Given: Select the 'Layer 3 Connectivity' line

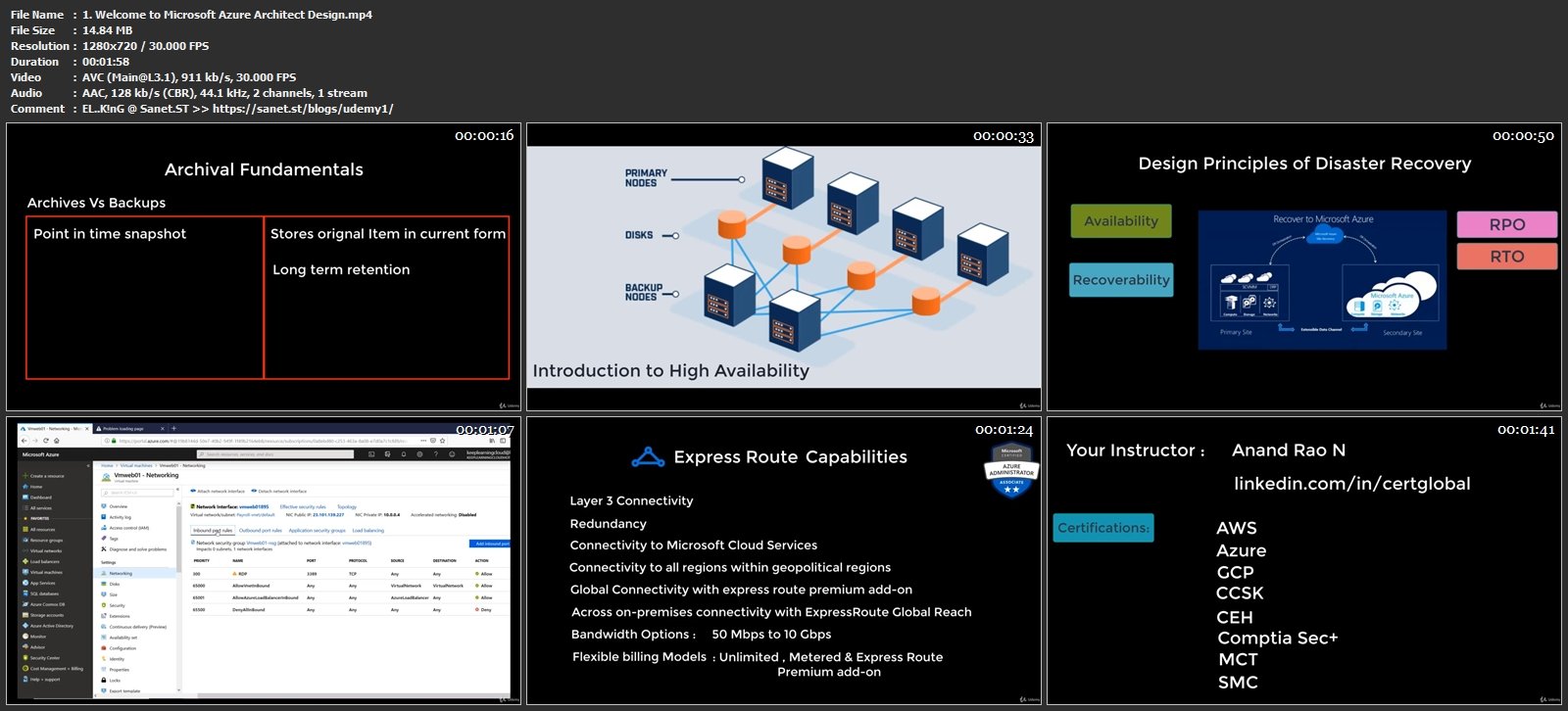Looking at the screenshot, I should [x=631, y=501].
